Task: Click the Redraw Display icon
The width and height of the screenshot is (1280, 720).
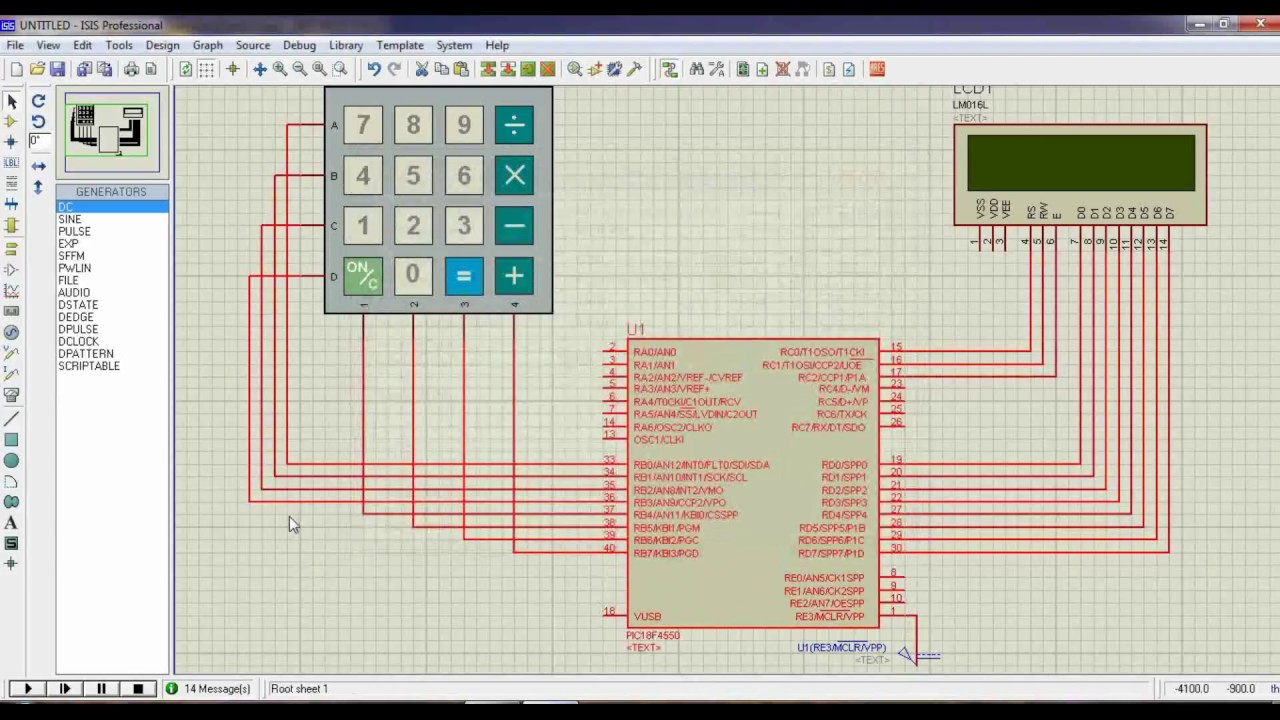Action: (185, 69)
